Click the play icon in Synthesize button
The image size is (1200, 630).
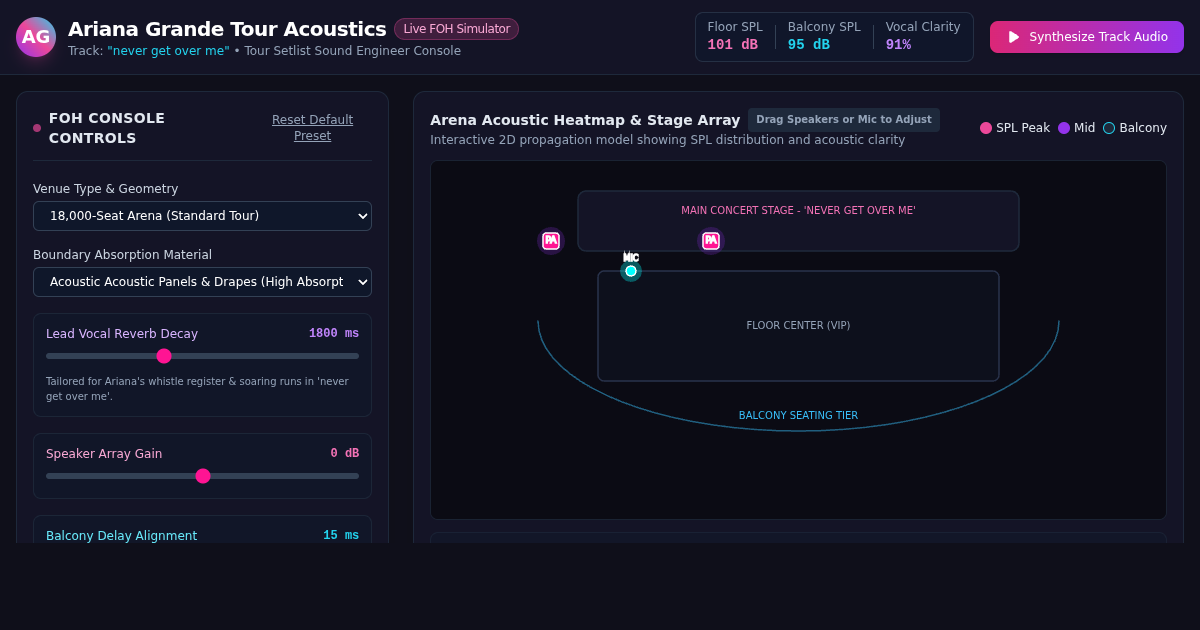point(1014,37)
